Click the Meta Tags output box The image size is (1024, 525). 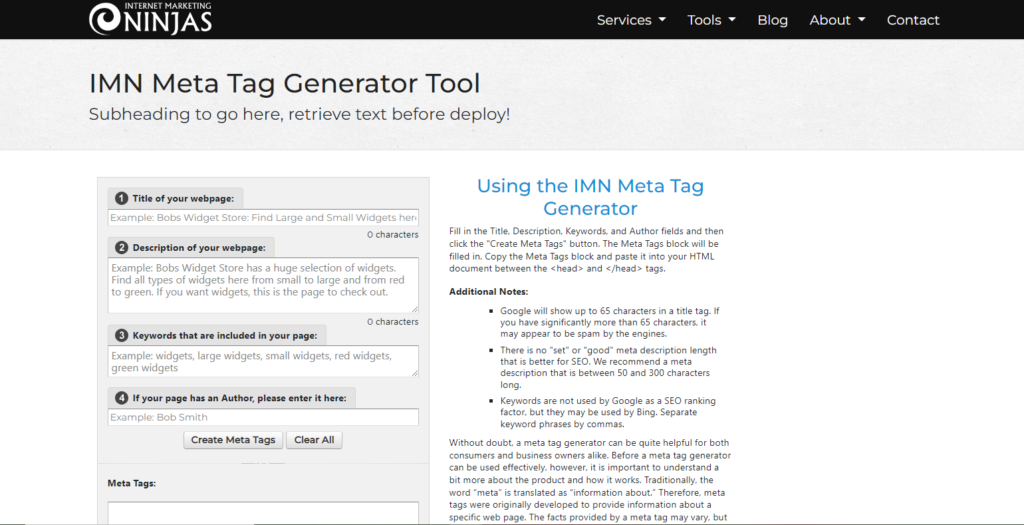[x=263, y=513]
